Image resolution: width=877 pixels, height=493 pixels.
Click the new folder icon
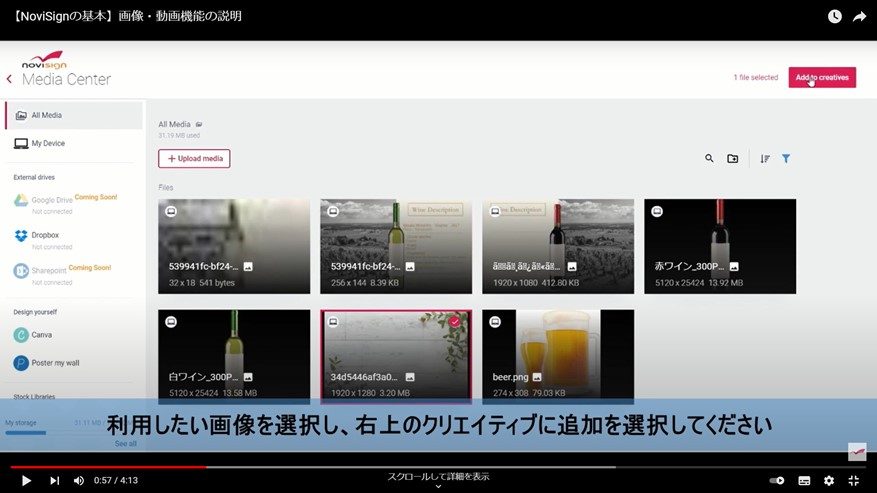coord(733,158)
